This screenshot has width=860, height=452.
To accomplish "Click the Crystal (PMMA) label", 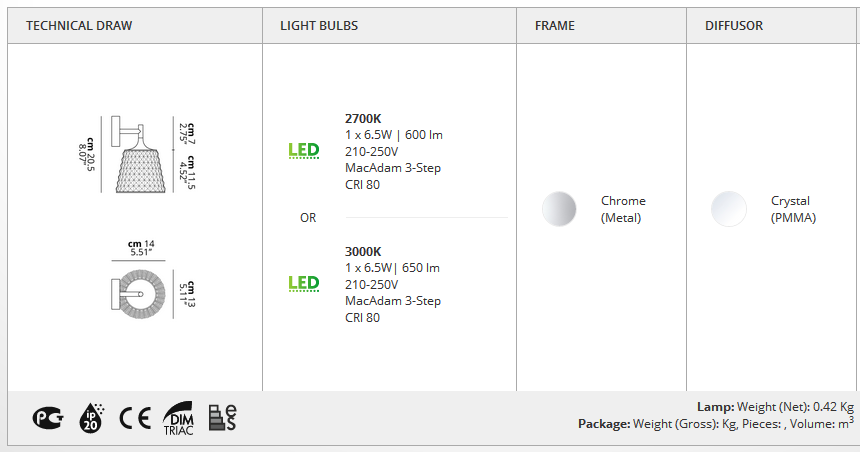I will [793, 209].
